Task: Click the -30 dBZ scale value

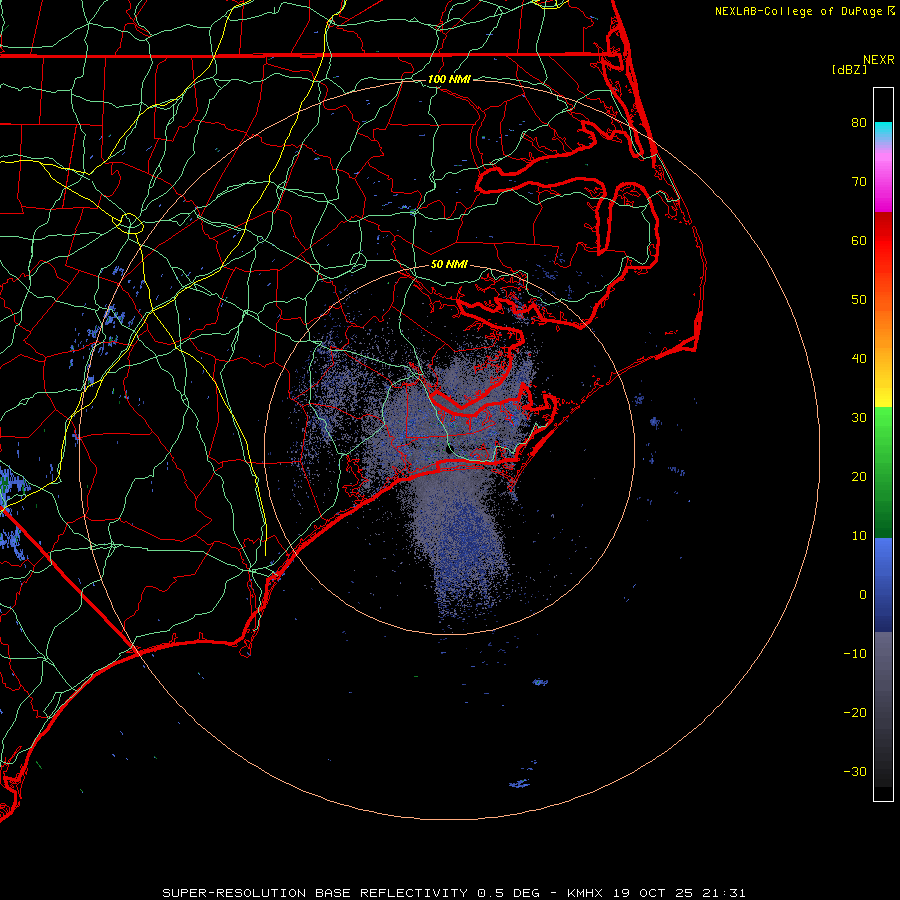Action: (855, 771)
